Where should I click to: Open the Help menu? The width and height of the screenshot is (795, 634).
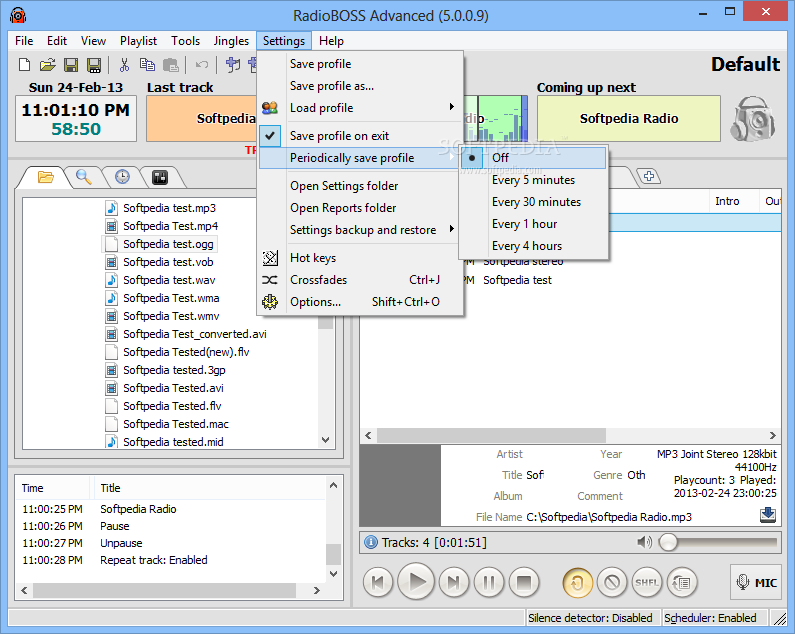pos(331,41)
